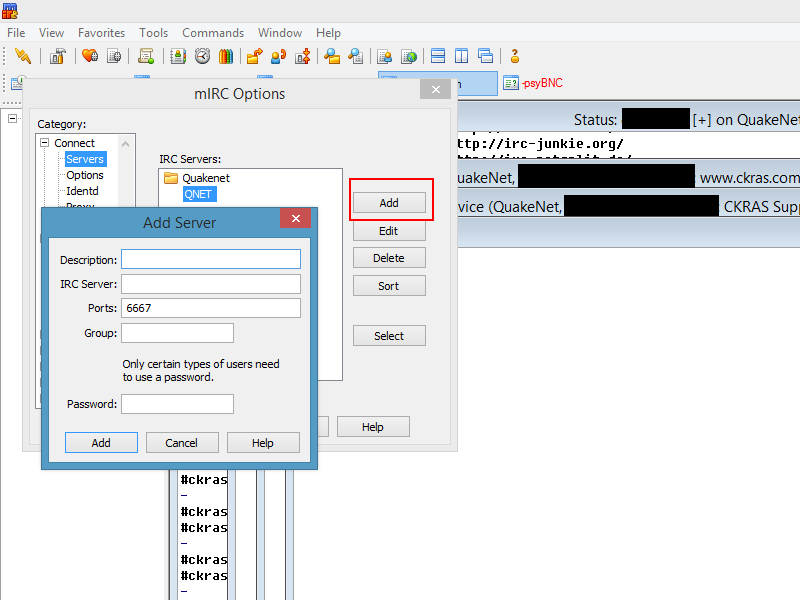800x600 pixels.
Task: Collapse the treebar root node
Action: 12,118
